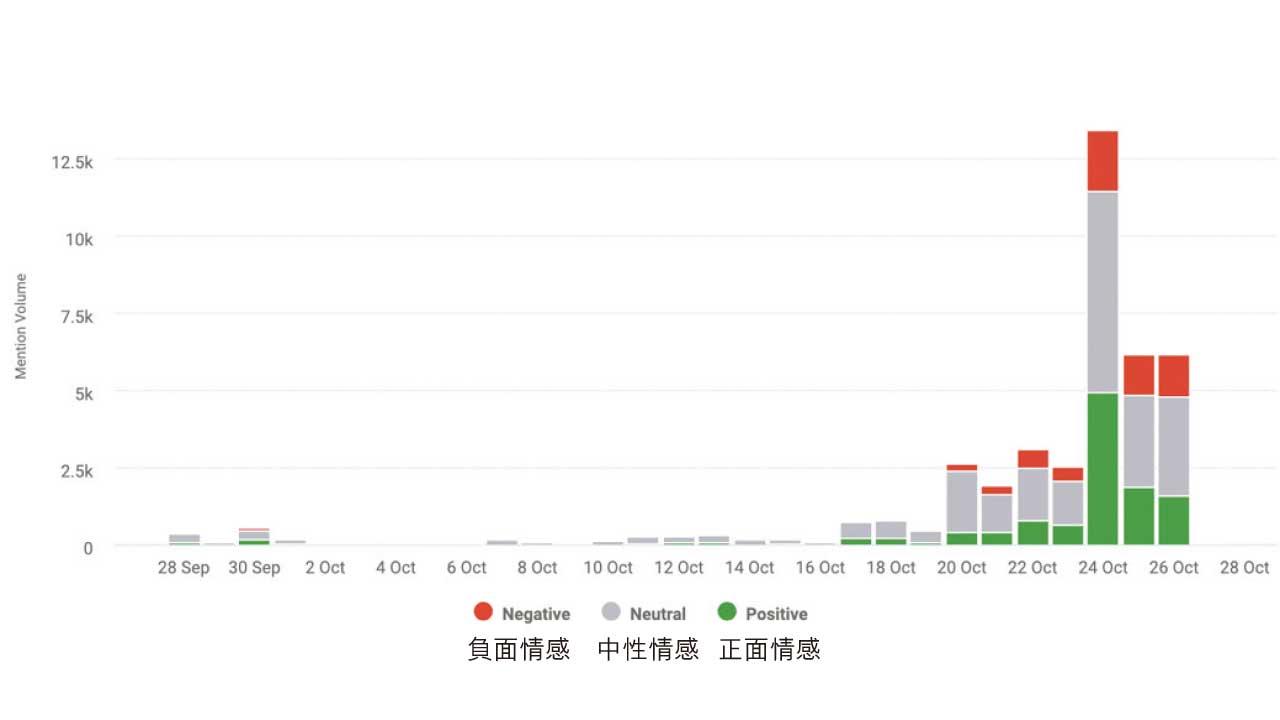Click the 正面情感 caption text
The height and width of the screenshot is (720, 1280).
click(769, 650)
